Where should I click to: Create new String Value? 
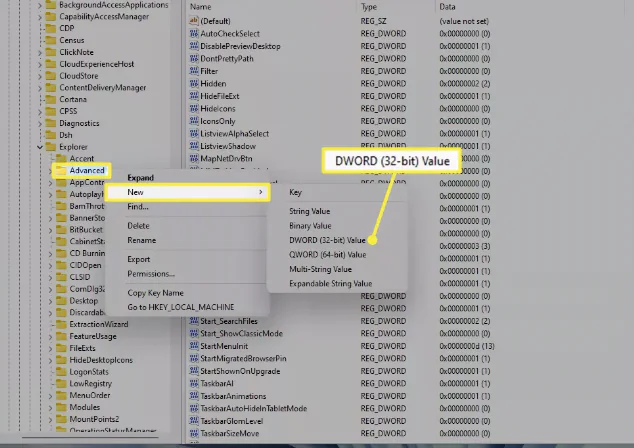coord(310,211)
